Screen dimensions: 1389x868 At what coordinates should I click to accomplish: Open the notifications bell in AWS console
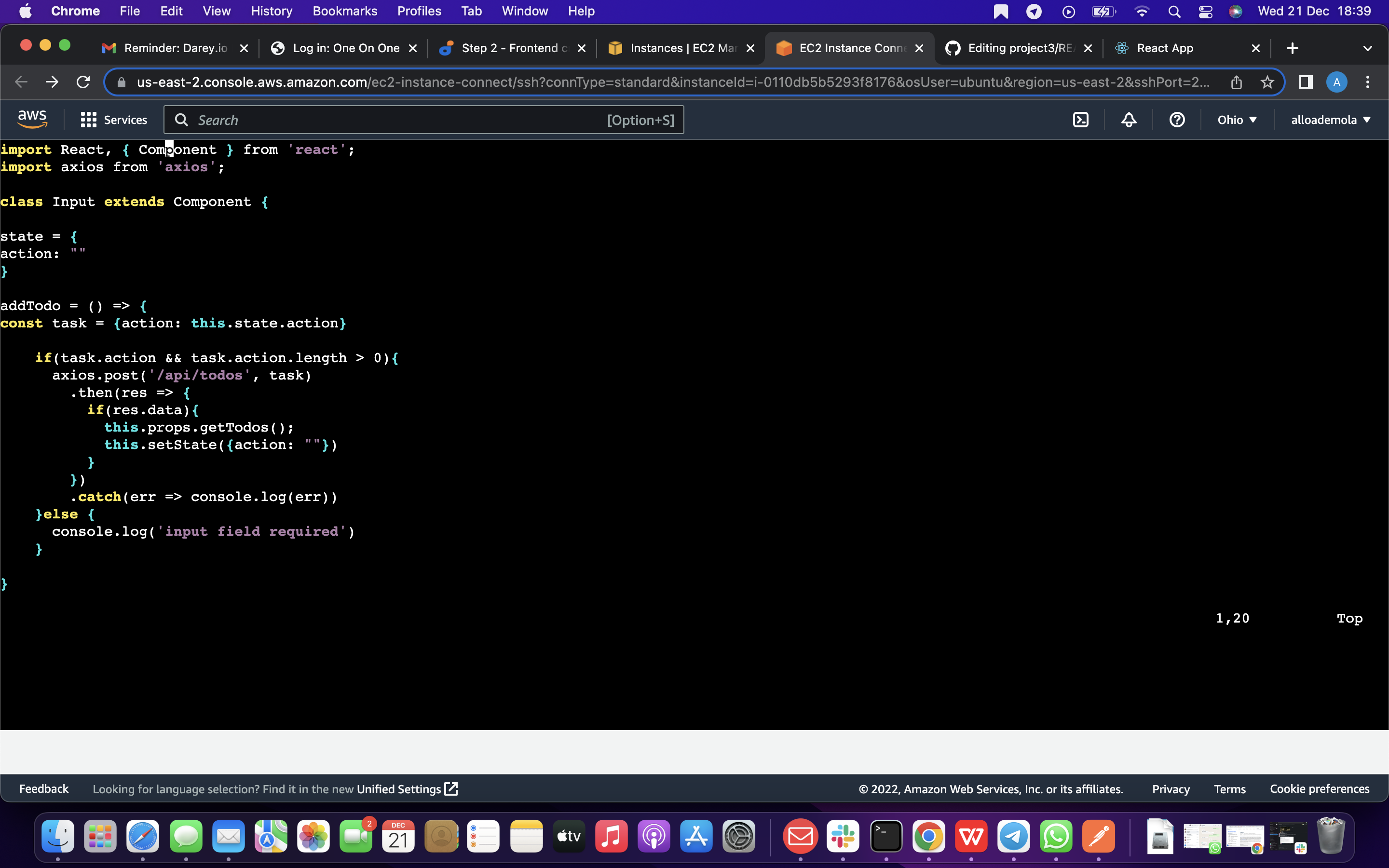tap(1129, 120)
